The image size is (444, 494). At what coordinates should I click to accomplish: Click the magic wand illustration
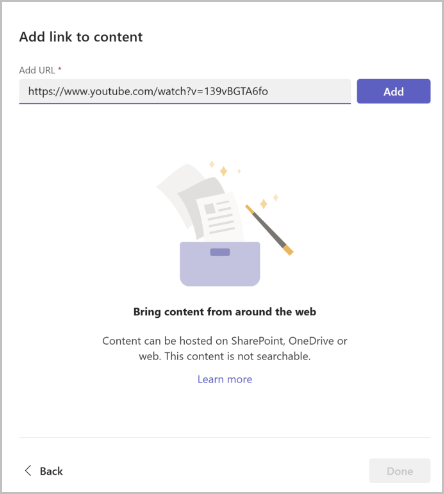269,230
